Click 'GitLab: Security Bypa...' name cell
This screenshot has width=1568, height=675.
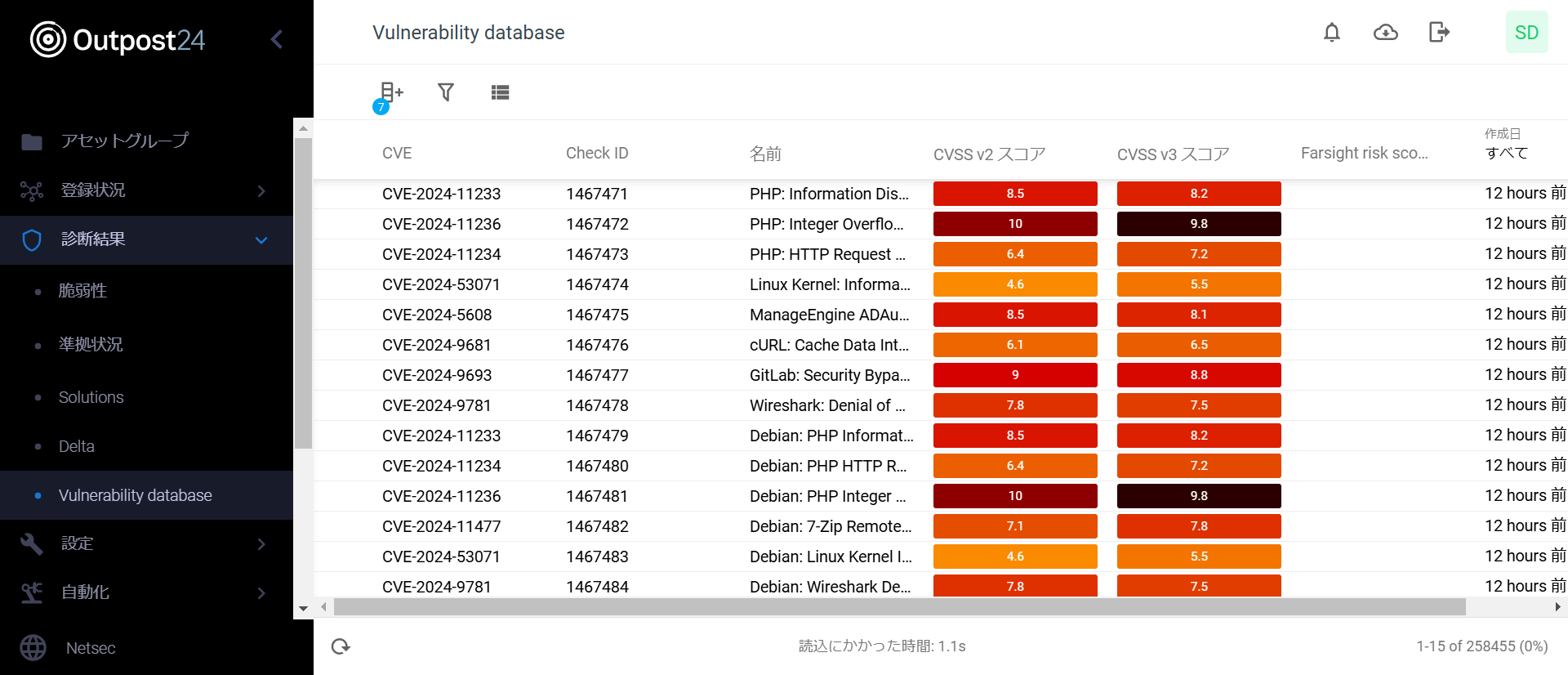click(x=830, y=375)
